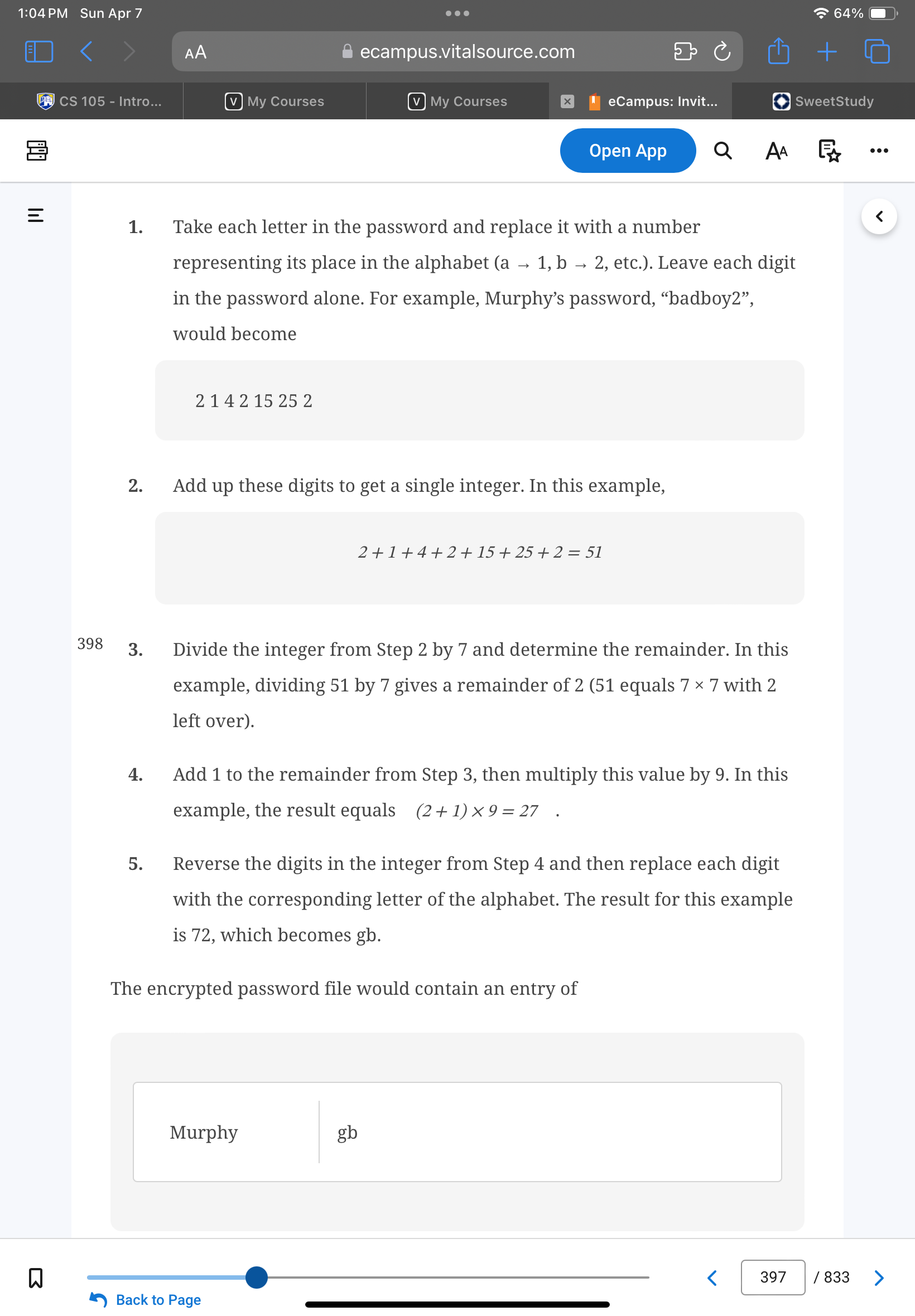Open the library shelf icon
This screenshot has width=915, height=1316.
37,151
